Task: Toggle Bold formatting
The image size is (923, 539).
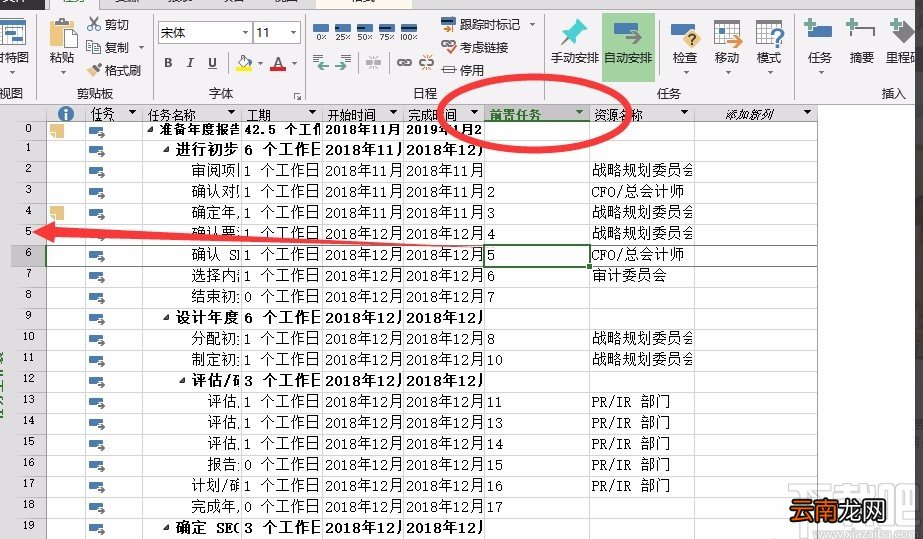Action: [168, 62]
